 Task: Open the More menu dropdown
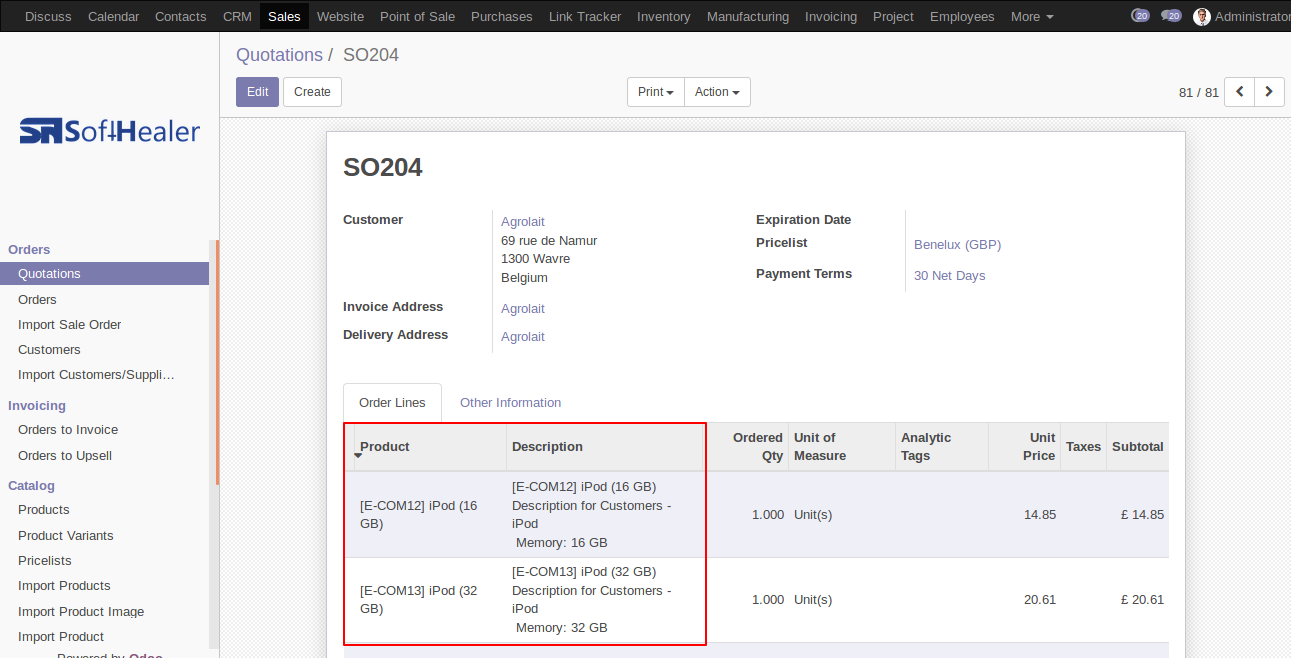(1032, 17)
